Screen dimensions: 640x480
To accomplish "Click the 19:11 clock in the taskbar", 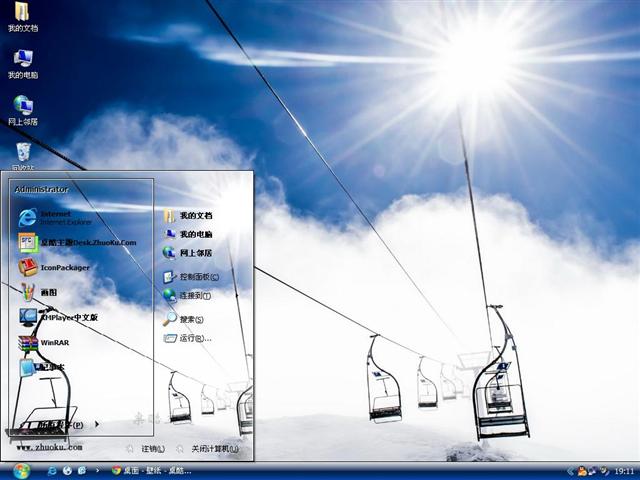I will pos(624,471).
